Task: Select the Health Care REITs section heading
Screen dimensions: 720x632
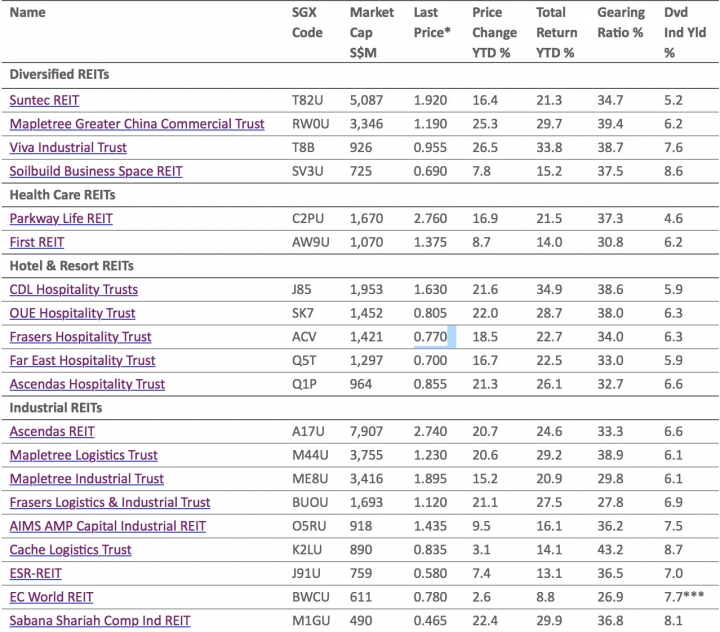Action: (x=62, y=195)
